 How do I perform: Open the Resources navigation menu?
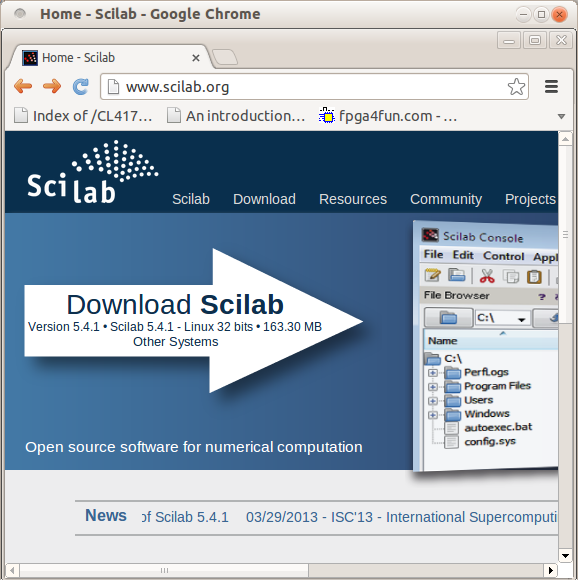pyautogui.click(x=353, y=199)
